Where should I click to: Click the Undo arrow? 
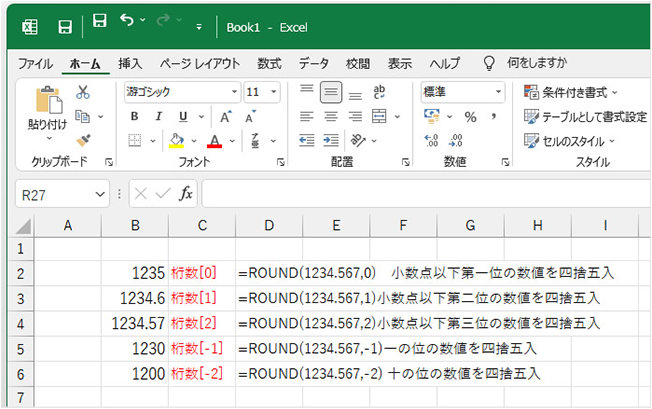(127, 20)
